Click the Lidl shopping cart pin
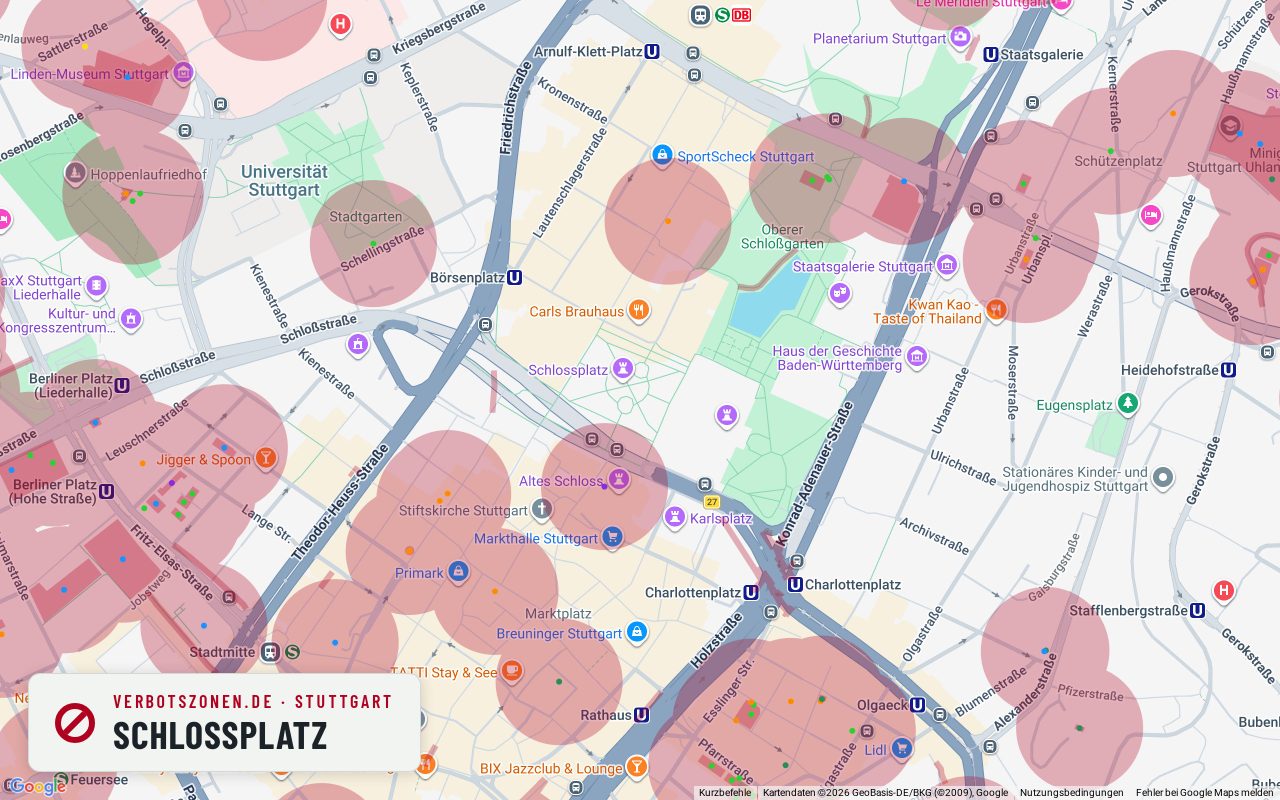Screen dimensions: 1280x800 (902, 748)
